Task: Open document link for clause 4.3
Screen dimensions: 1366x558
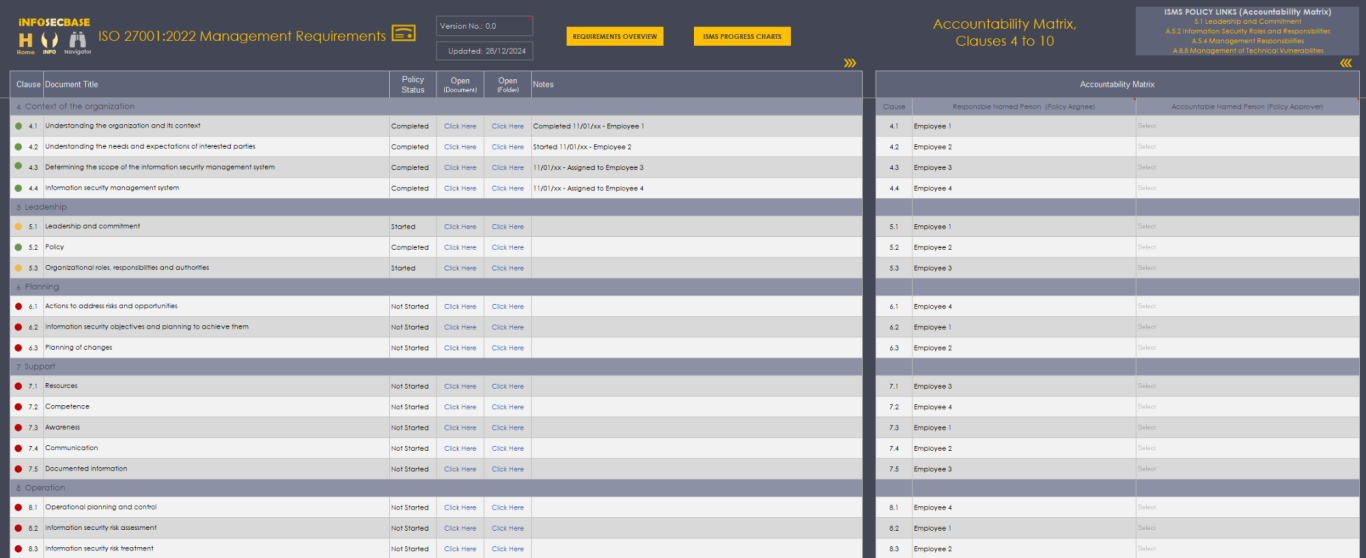Action: tap(460, 168)
